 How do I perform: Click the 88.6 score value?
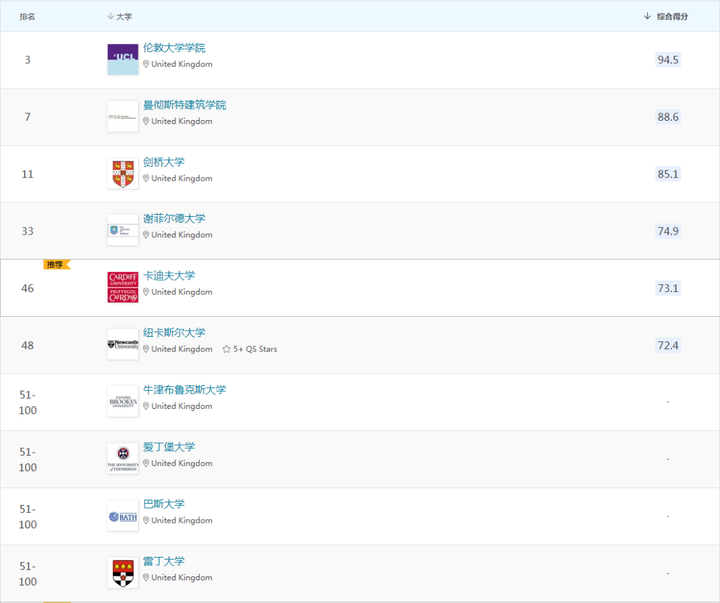point(668,117)
